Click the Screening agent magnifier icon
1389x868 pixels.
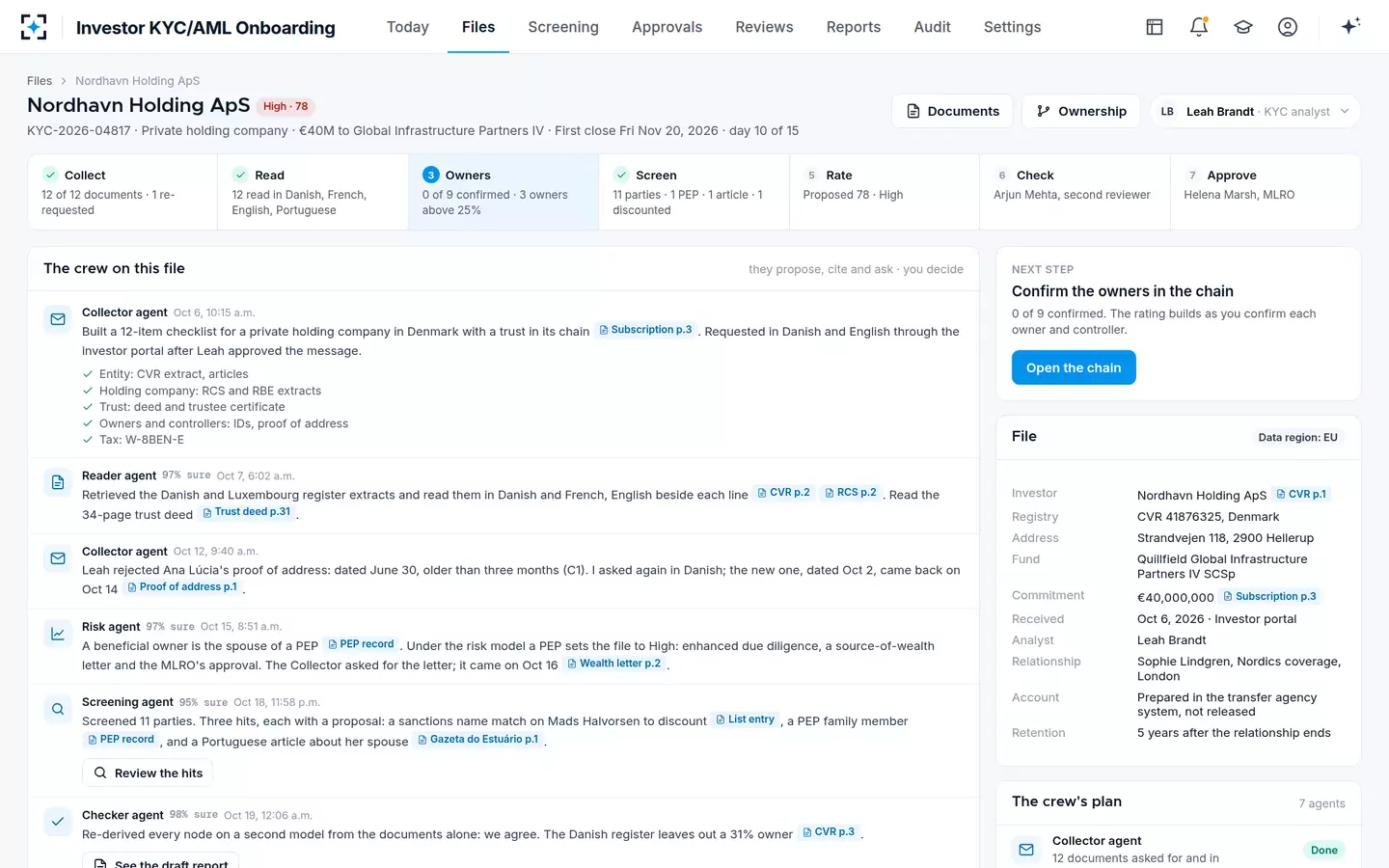coord(58,709)
